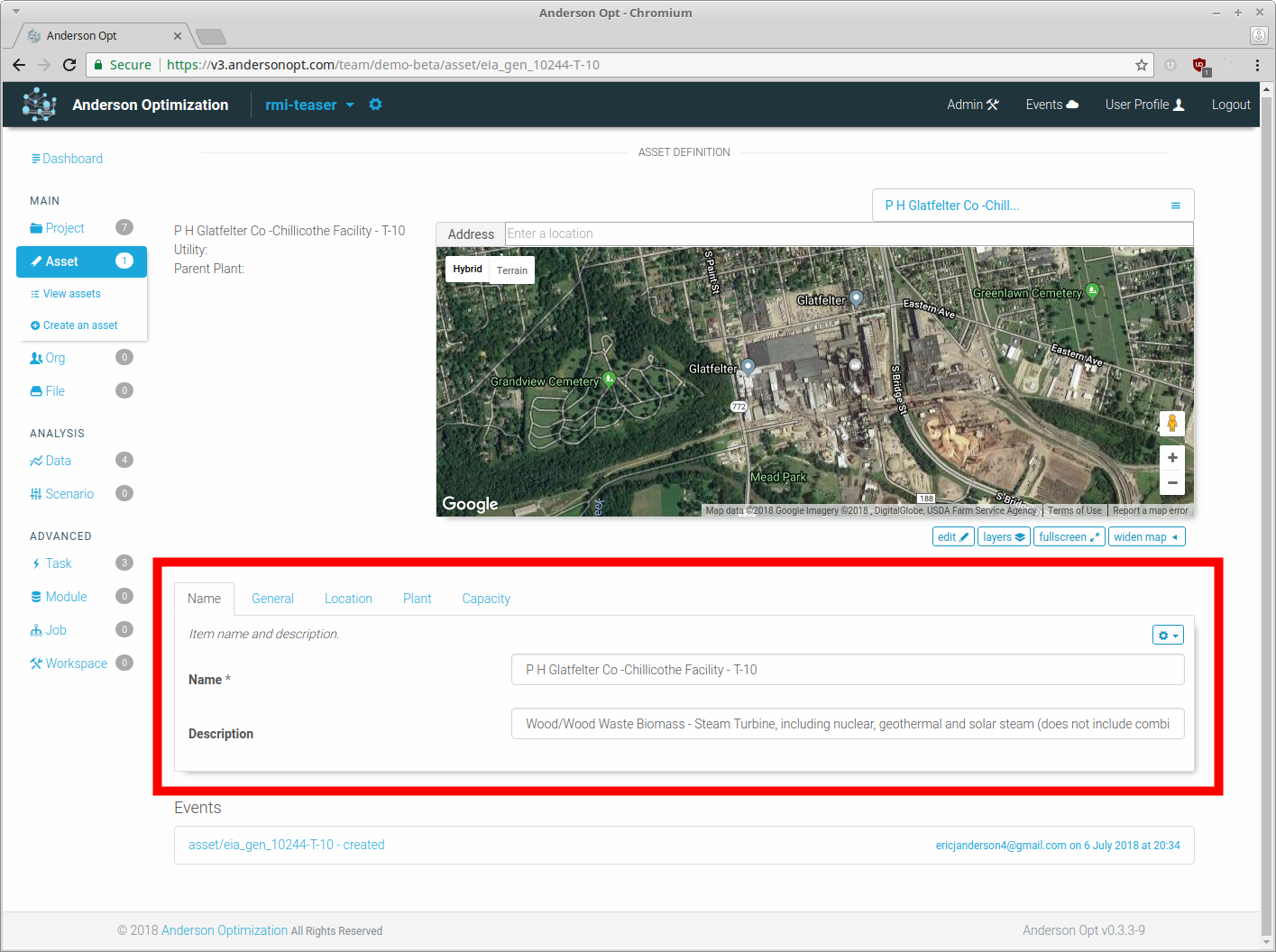Toggle the widen map button
This screenshot has height=952, width=1276.
point(1146,537)
